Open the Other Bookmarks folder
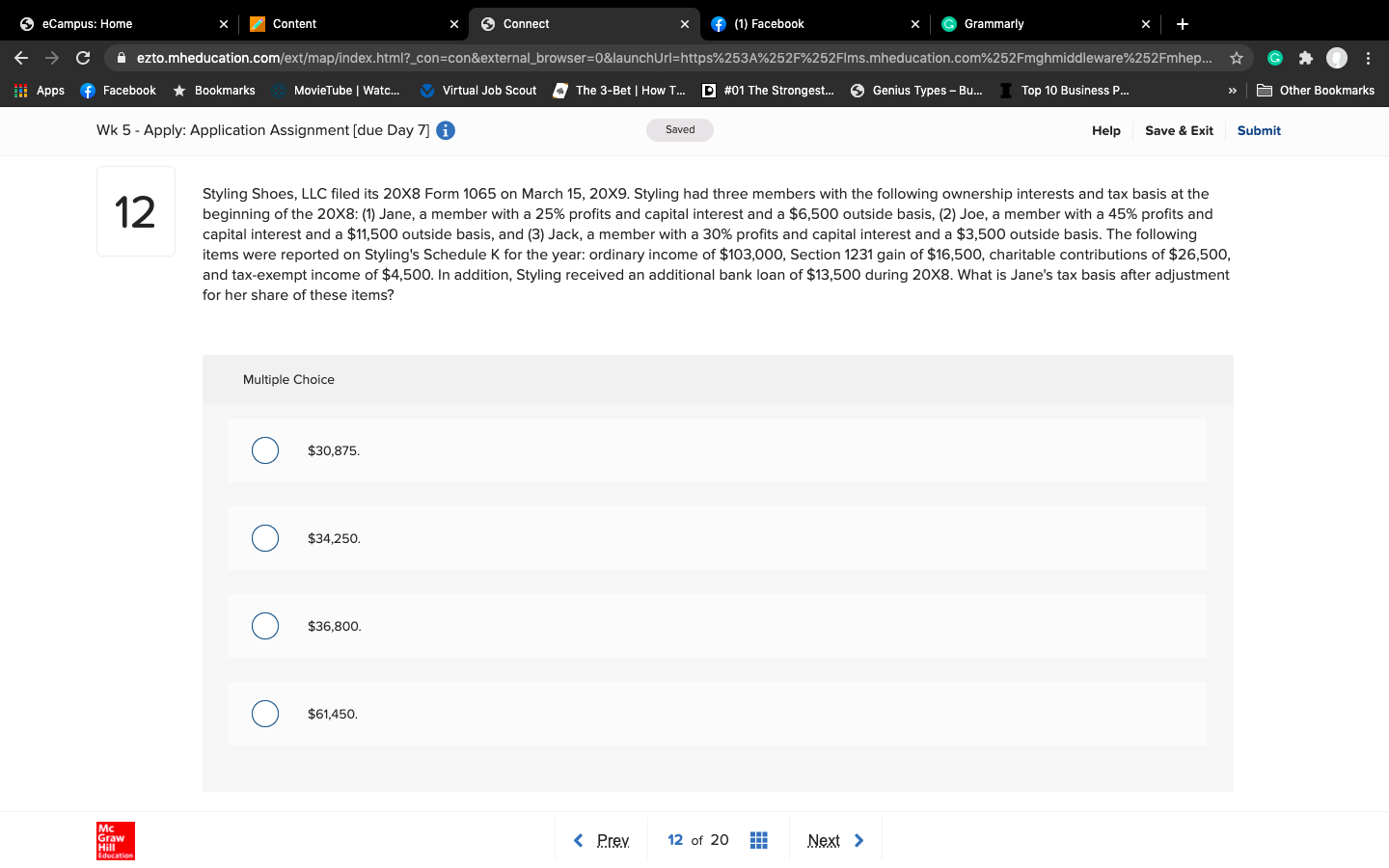 (x=1316, y=91)
